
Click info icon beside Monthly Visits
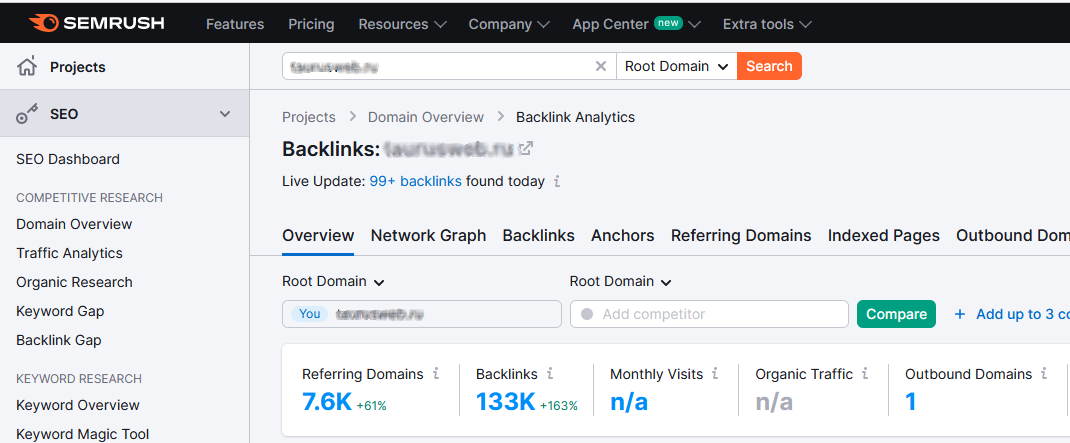point(715,374)
